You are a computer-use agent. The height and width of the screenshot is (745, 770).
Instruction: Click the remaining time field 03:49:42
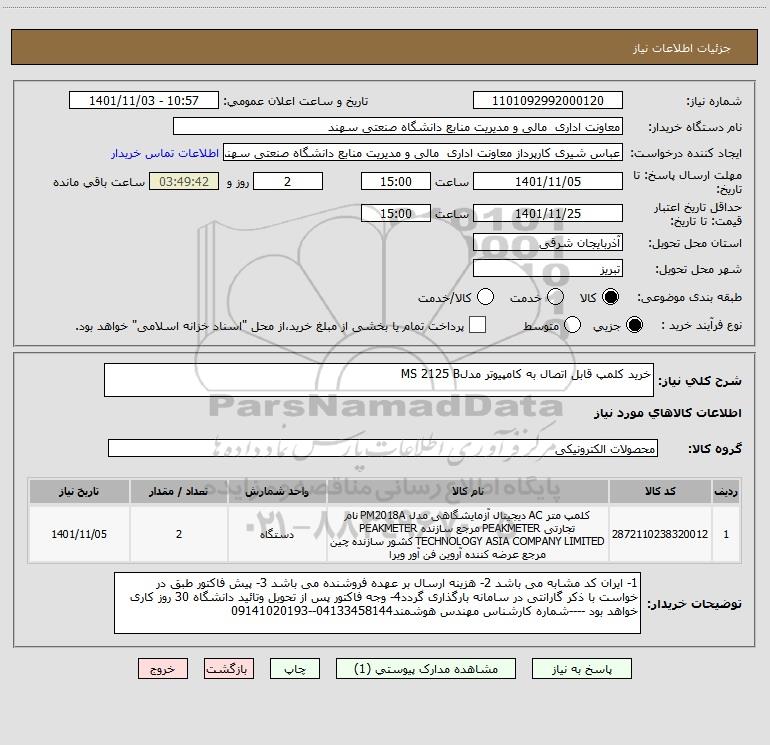coord(184,181)
